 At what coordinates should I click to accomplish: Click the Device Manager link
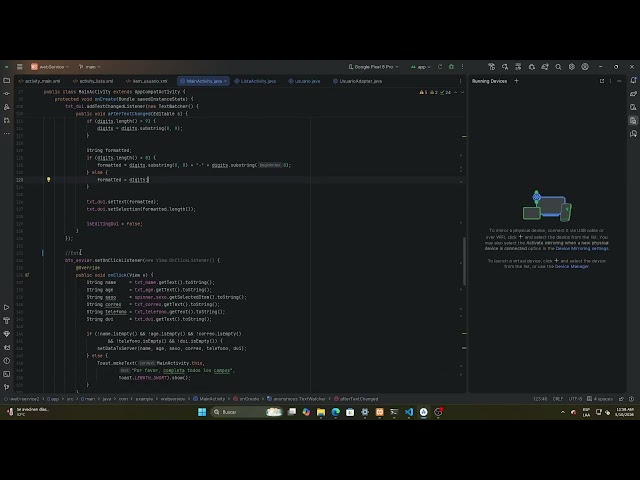pos(571,267)
